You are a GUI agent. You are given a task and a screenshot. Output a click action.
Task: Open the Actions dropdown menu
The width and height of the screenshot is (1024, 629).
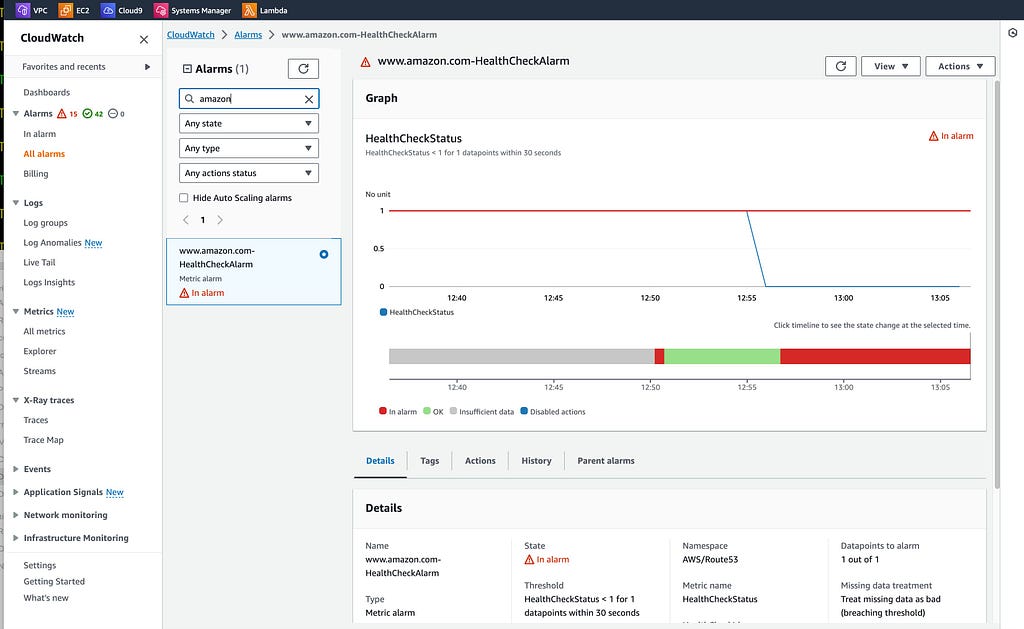point(960,66)
